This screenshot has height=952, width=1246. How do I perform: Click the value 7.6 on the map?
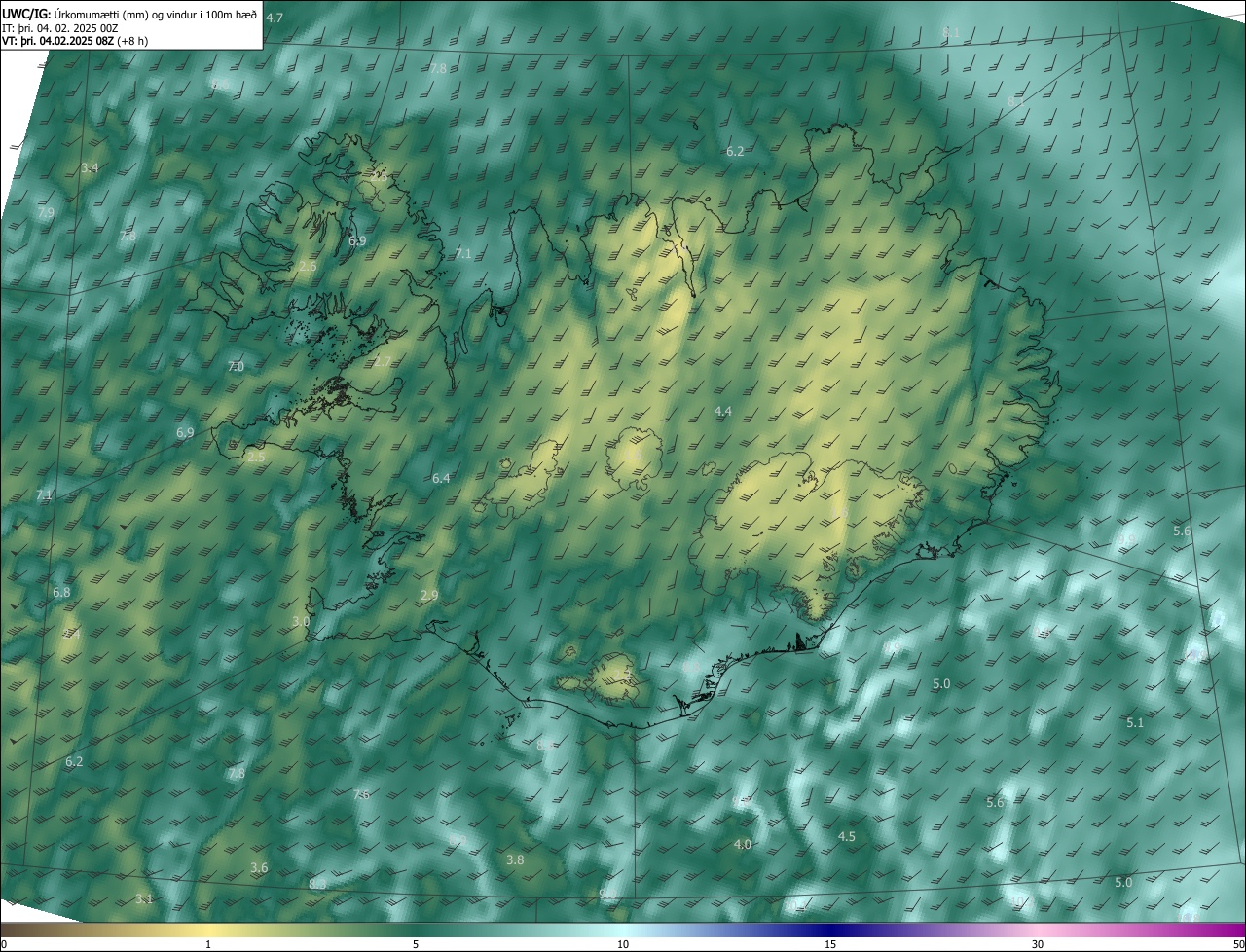(361, 794)
